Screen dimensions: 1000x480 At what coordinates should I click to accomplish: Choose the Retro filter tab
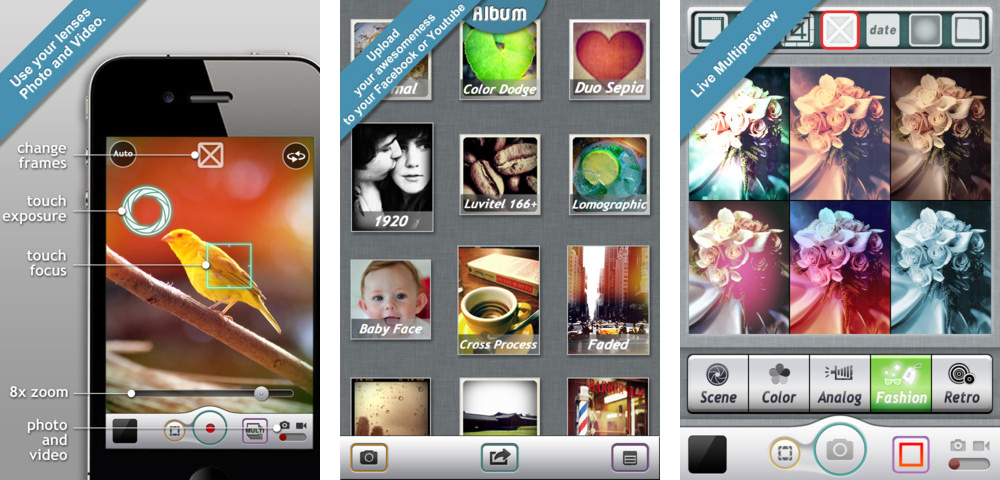pyautogui.click(x=962, y=384)
